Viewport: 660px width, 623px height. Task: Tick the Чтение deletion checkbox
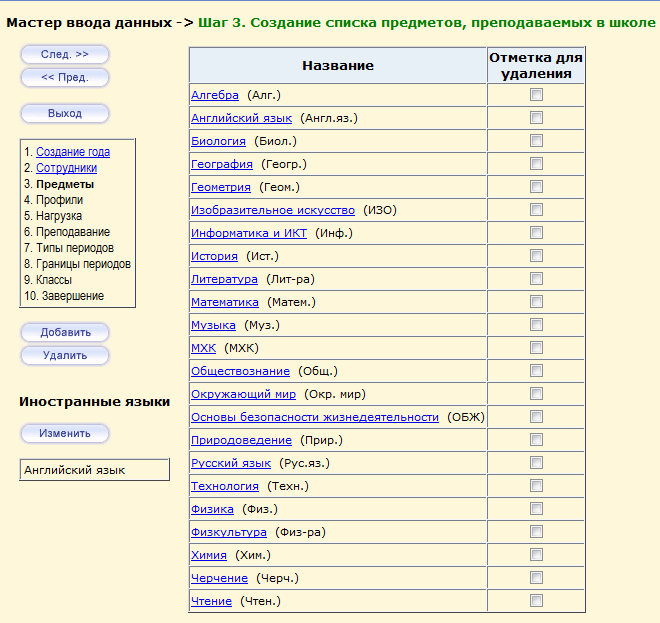536,601
